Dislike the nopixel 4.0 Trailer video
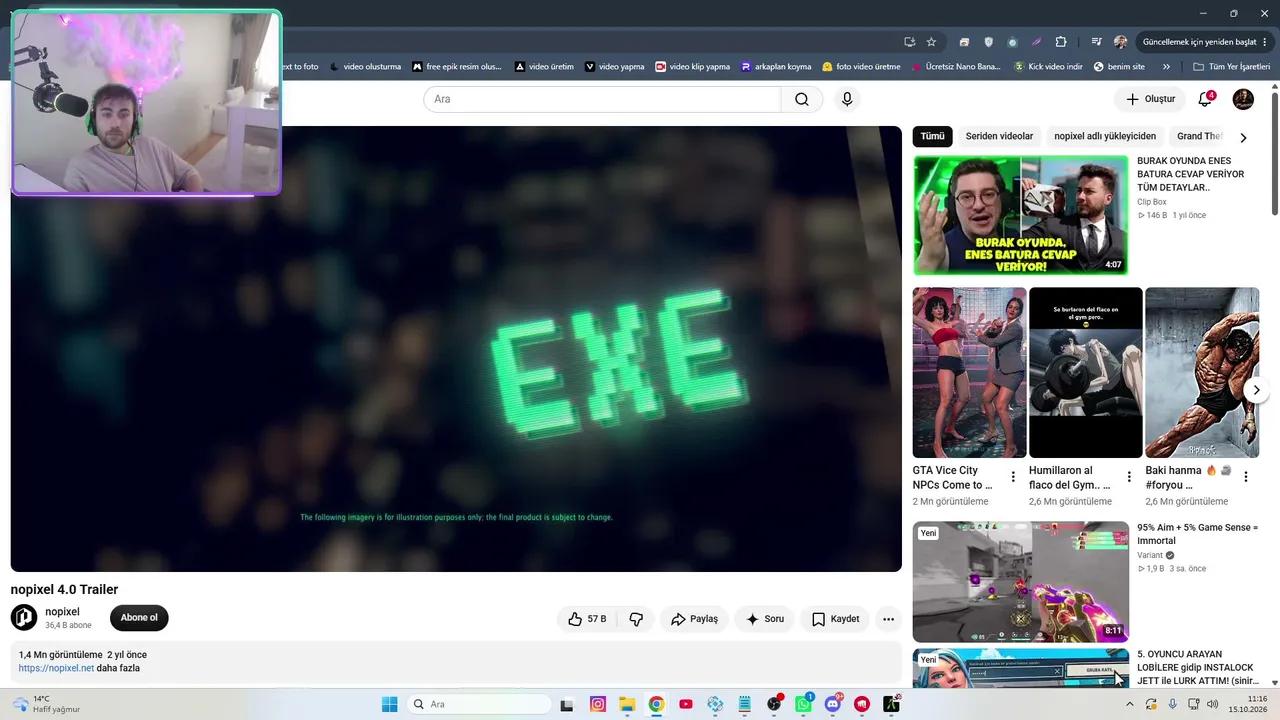The height and width of the screenshot is (720, 1280). 636,619
